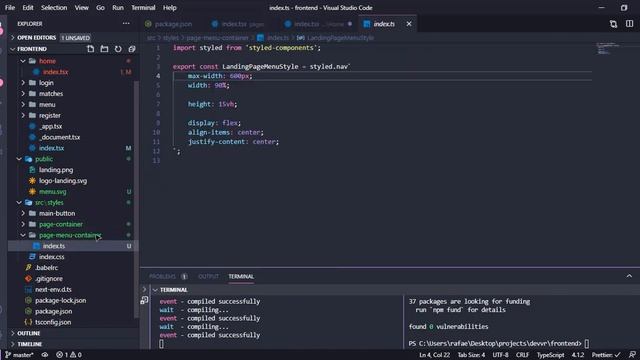Image resolution: width=640 pixels, height=360 pixels.
Task: Open the Edit menu
Action: tap(28, 8)
